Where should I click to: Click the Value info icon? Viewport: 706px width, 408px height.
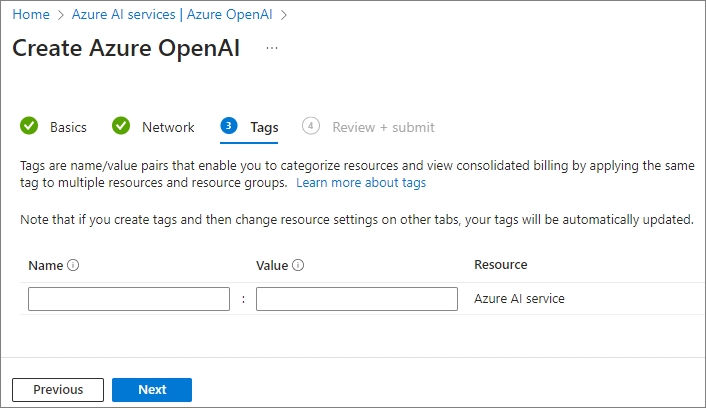click(x=298, y=265)
